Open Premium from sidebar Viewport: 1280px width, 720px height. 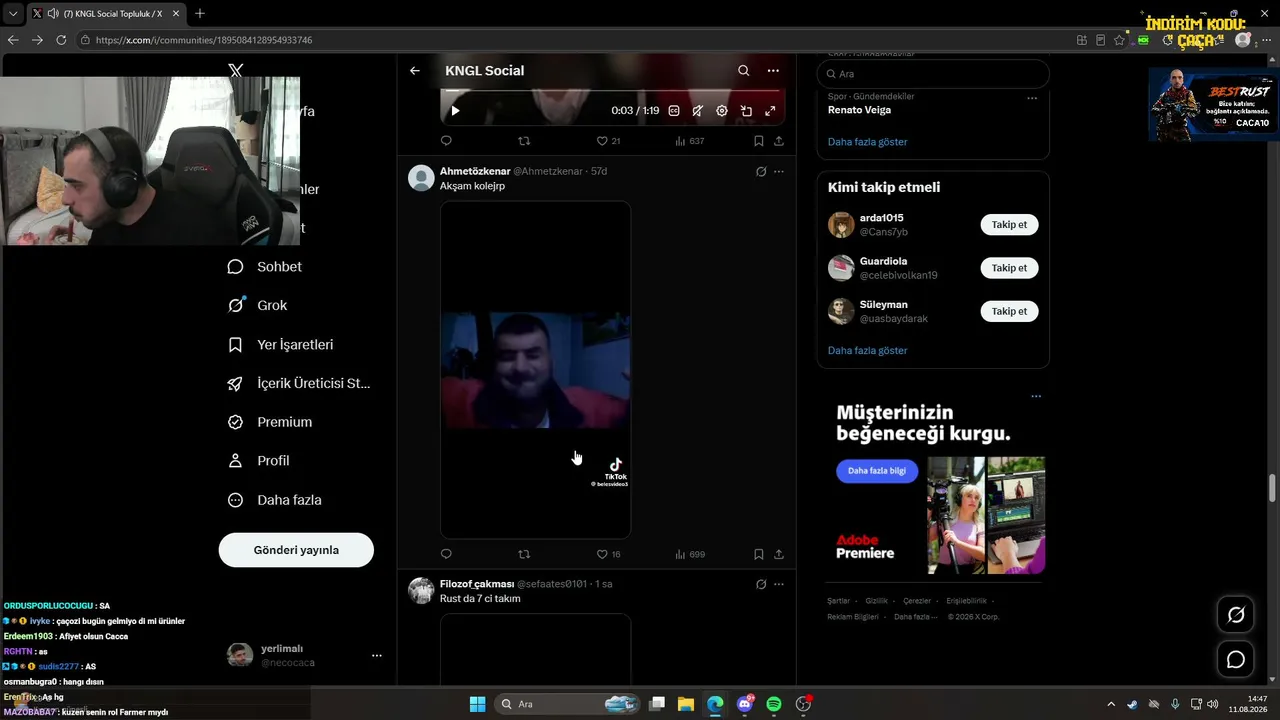point(270,422)
